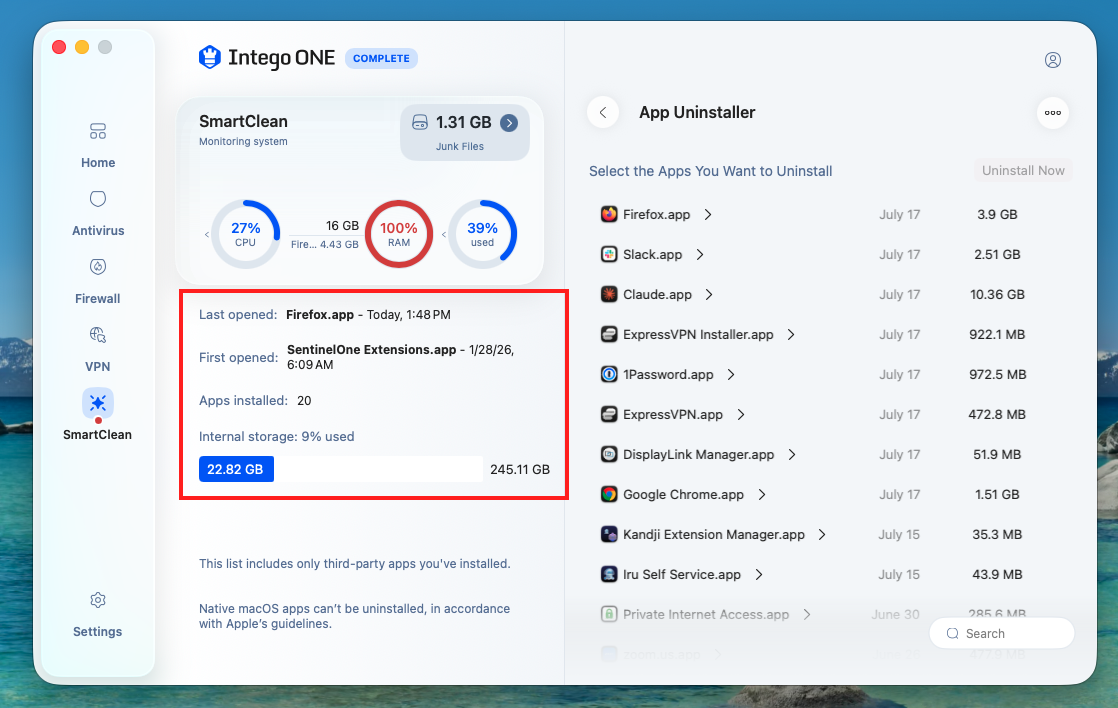
Task: Go to Firewall tab label
Action: pyautogui.click(x=98, y=299)
